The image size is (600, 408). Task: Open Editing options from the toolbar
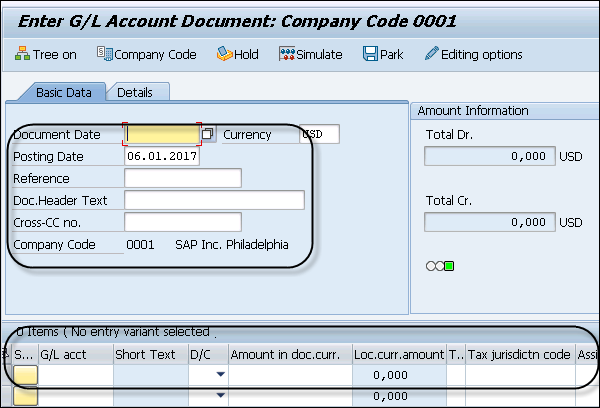point(432,55)
